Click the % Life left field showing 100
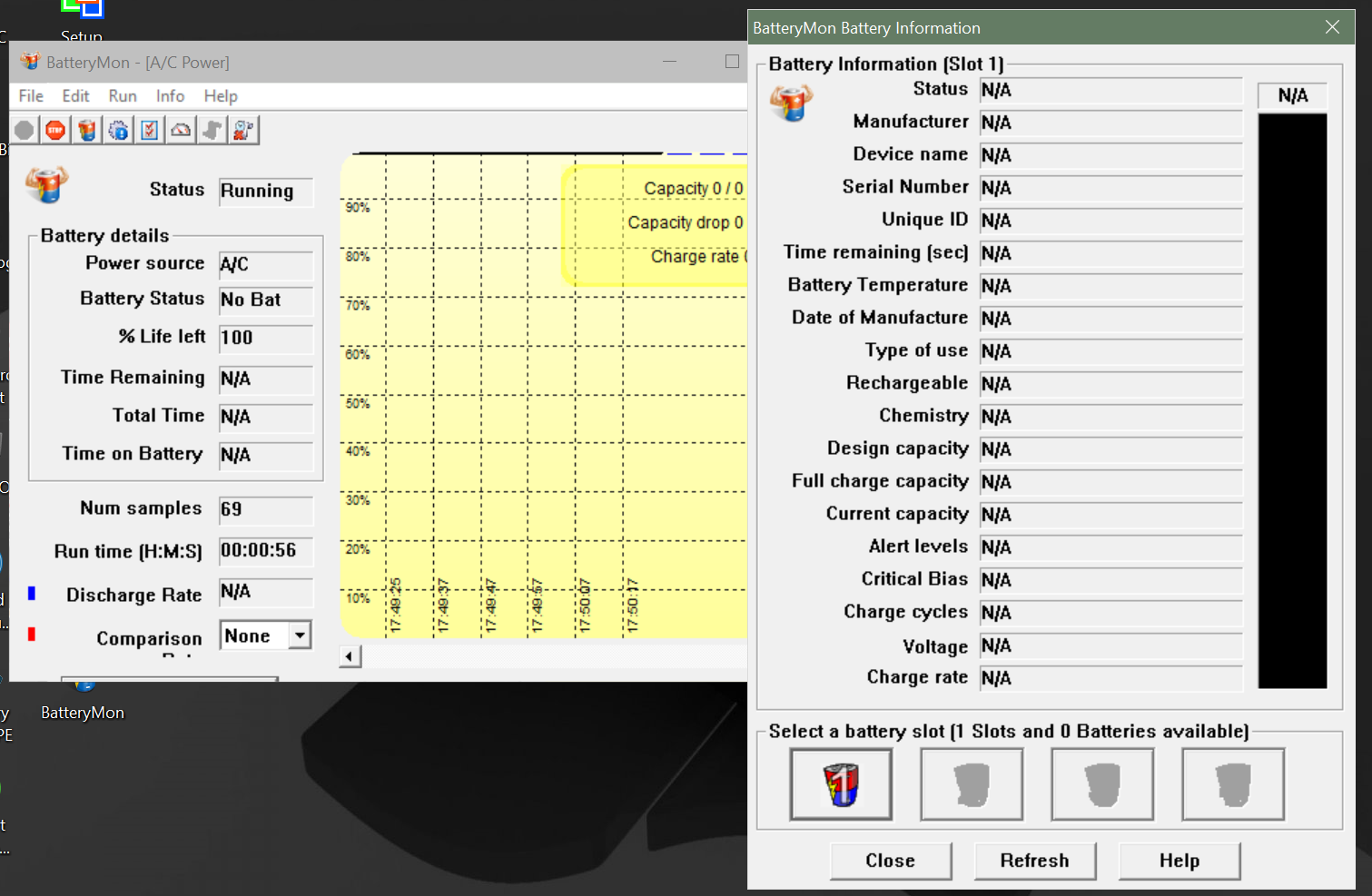 tap(266, 339)
